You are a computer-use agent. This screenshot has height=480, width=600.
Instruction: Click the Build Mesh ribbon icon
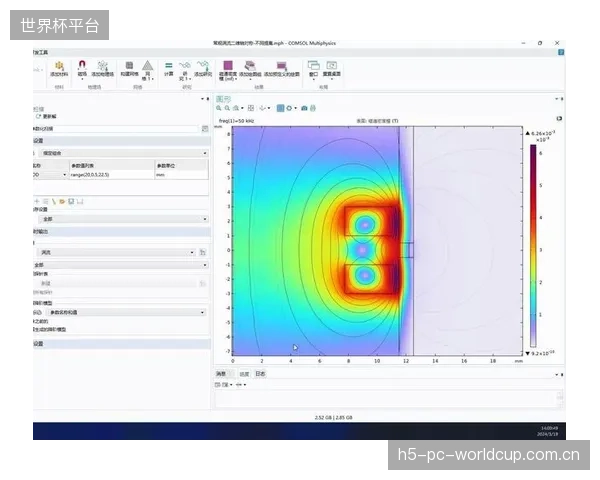coord(129,65)
